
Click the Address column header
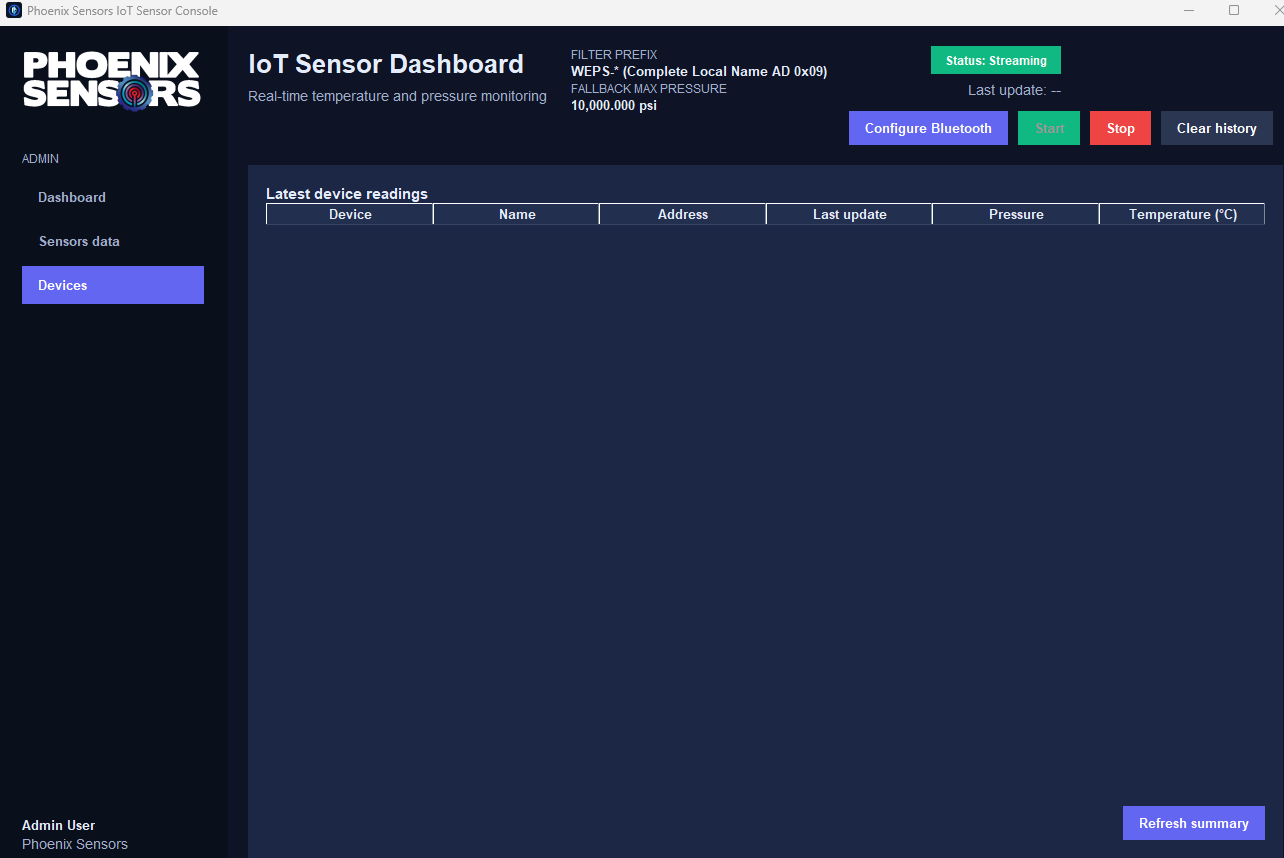(683, 214)
